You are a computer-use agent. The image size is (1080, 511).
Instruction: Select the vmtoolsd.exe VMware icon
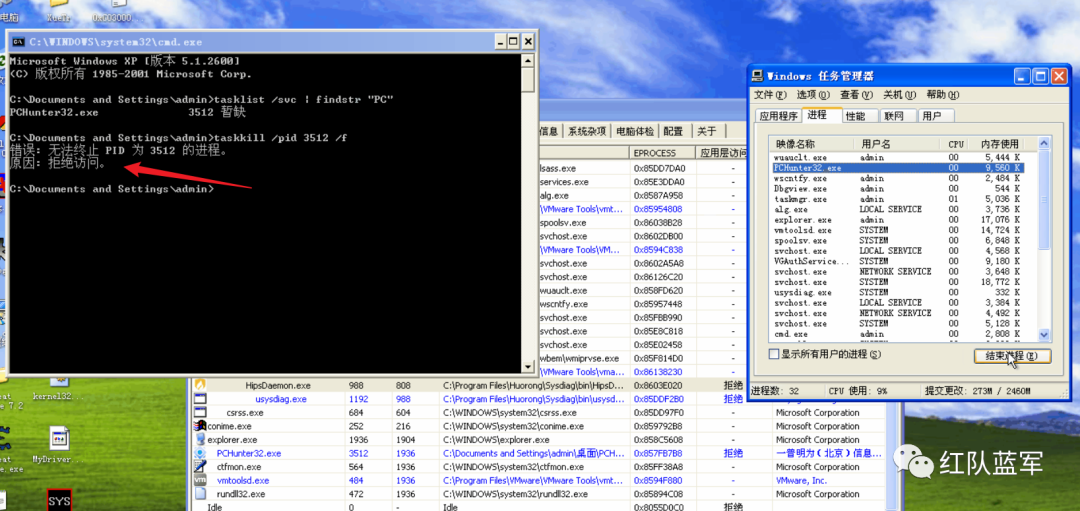point(200,480)
